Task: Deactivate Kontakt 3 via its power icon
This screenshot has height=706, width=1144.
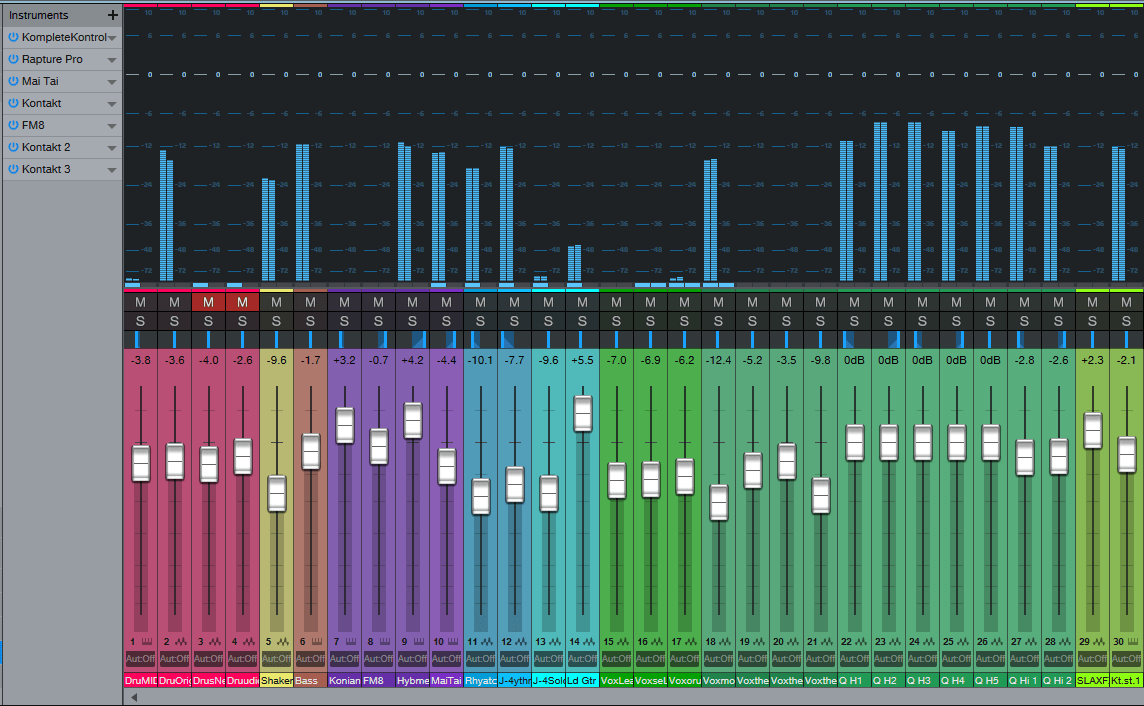Action: [x=13, y=169]
